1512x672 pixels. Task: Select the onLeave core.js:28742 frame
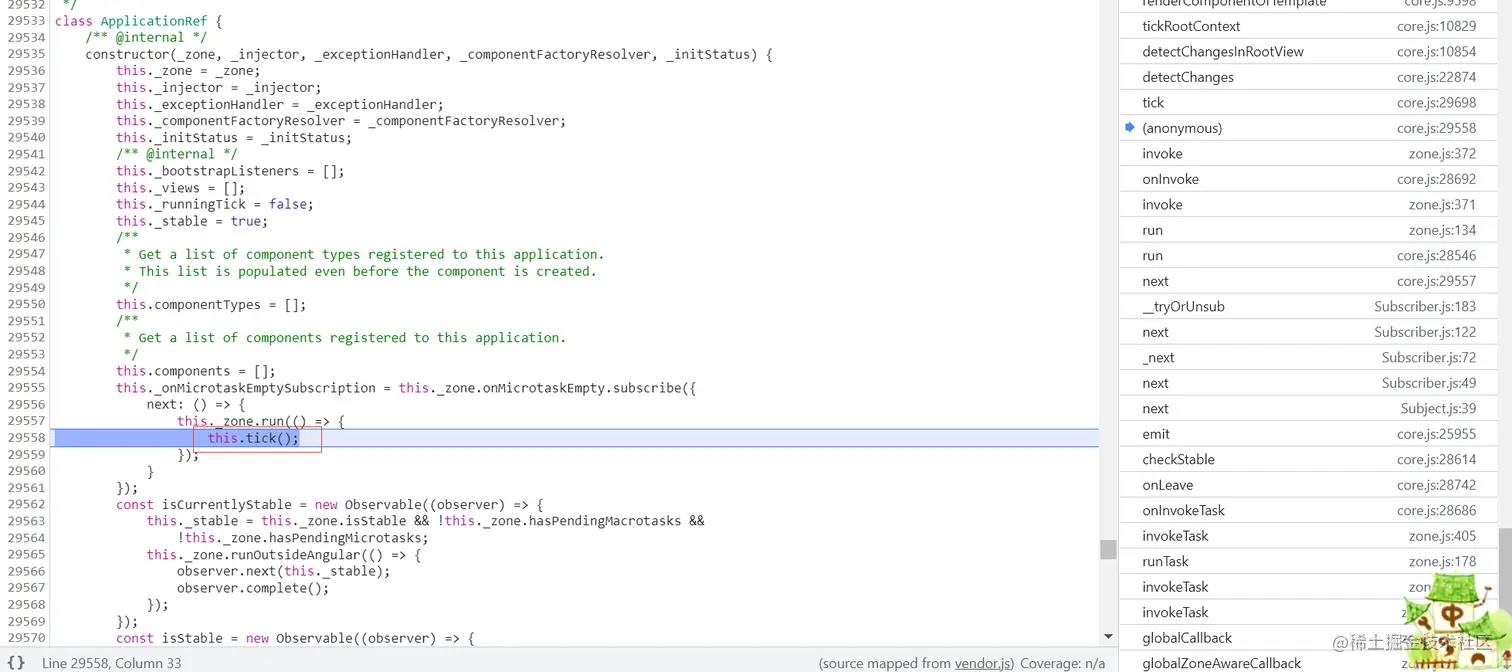point(1309,485)
